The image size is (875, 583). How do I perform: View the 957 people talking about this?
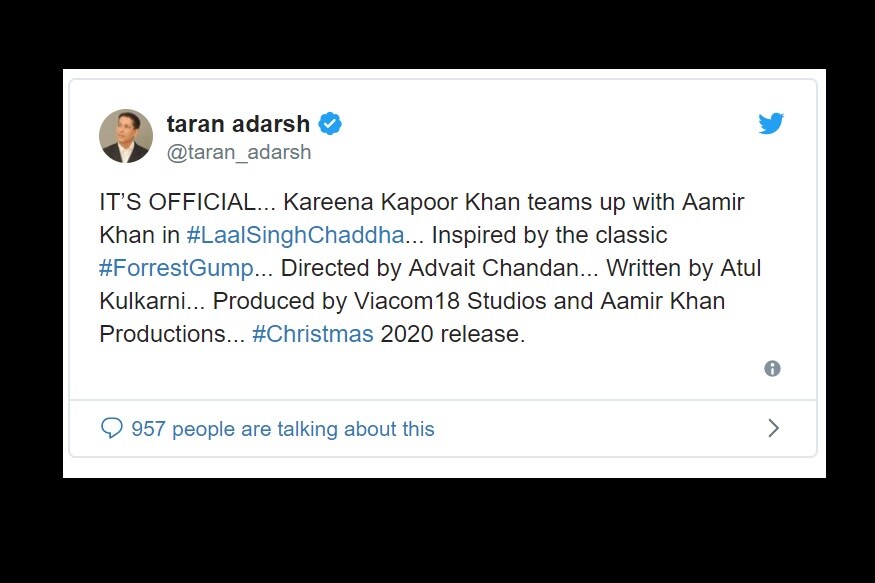coord(283,428)
